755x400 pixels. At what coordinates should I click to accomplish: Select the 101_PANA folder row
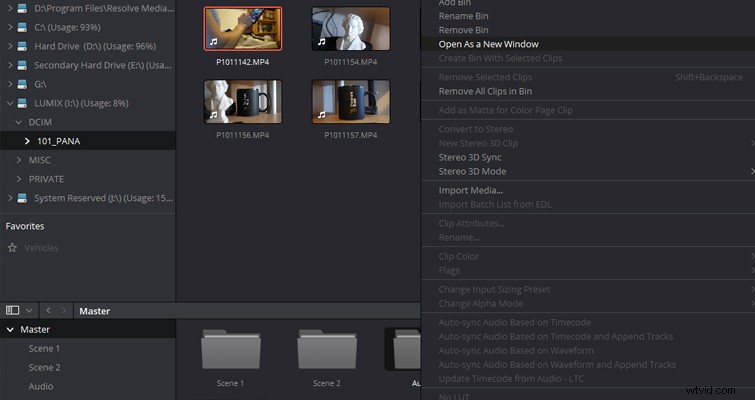pyautogui.click(x=88, y=141)
